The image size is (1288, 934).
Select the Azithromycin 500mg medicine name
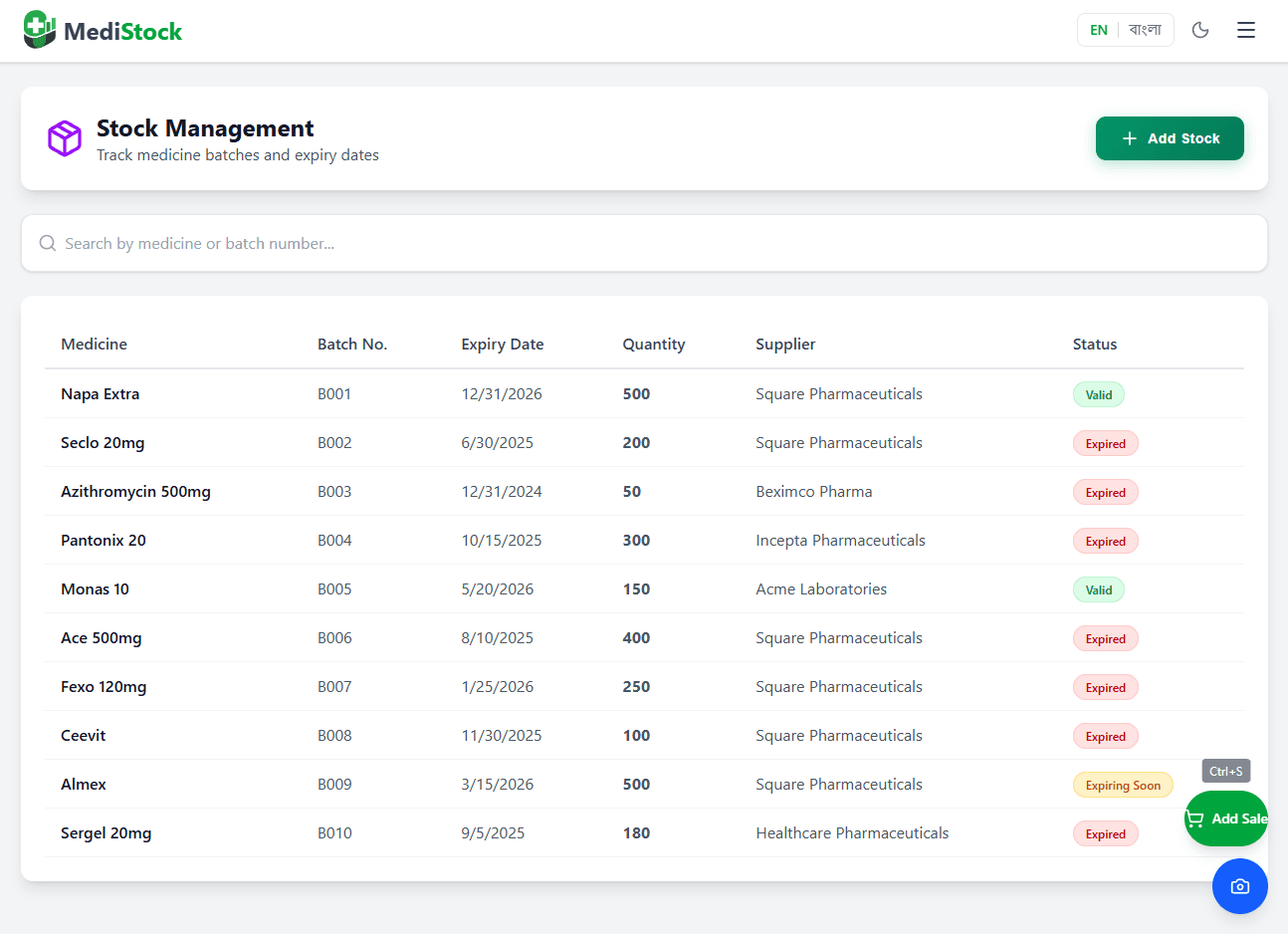pos(135,492)
